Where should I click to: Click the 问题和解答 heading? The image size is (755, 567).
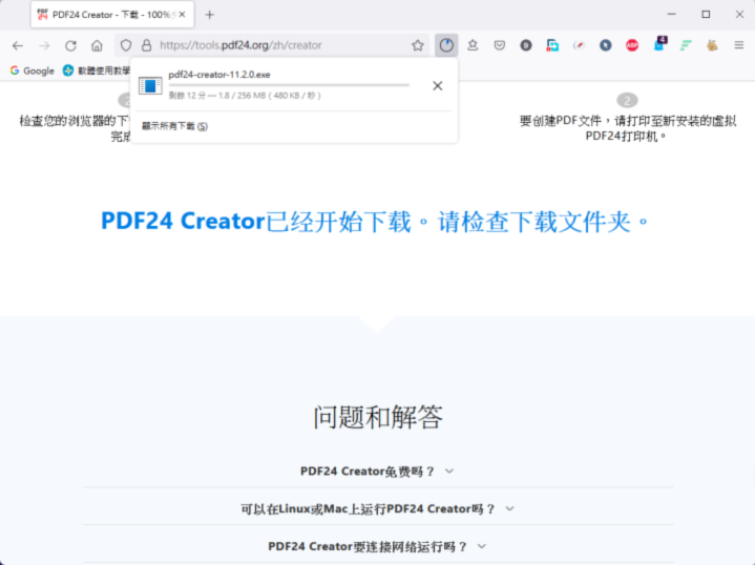378,417
